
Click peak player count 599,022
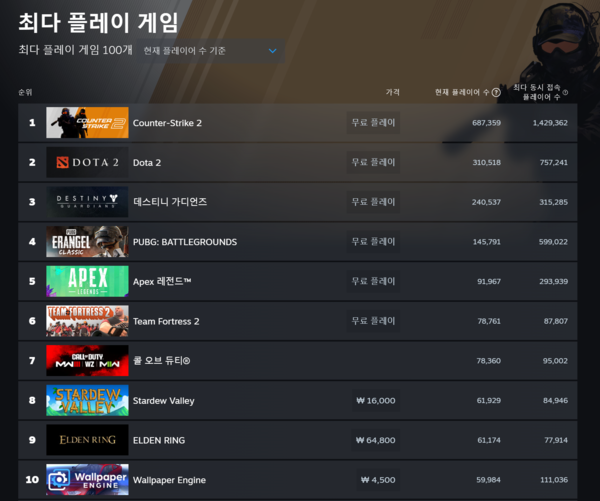pos(553,242)
